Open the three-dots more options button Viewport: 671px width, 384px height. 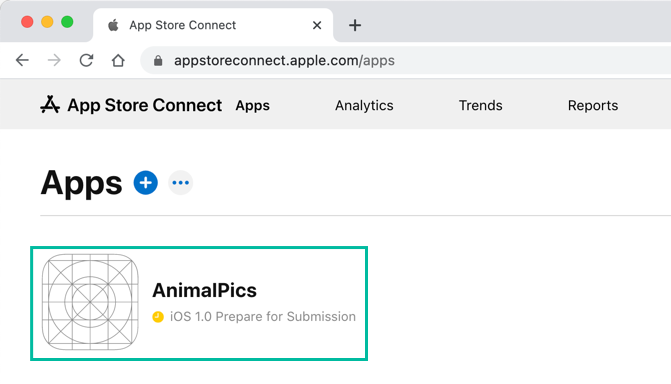pyautogui.click(x=181, y=183)
